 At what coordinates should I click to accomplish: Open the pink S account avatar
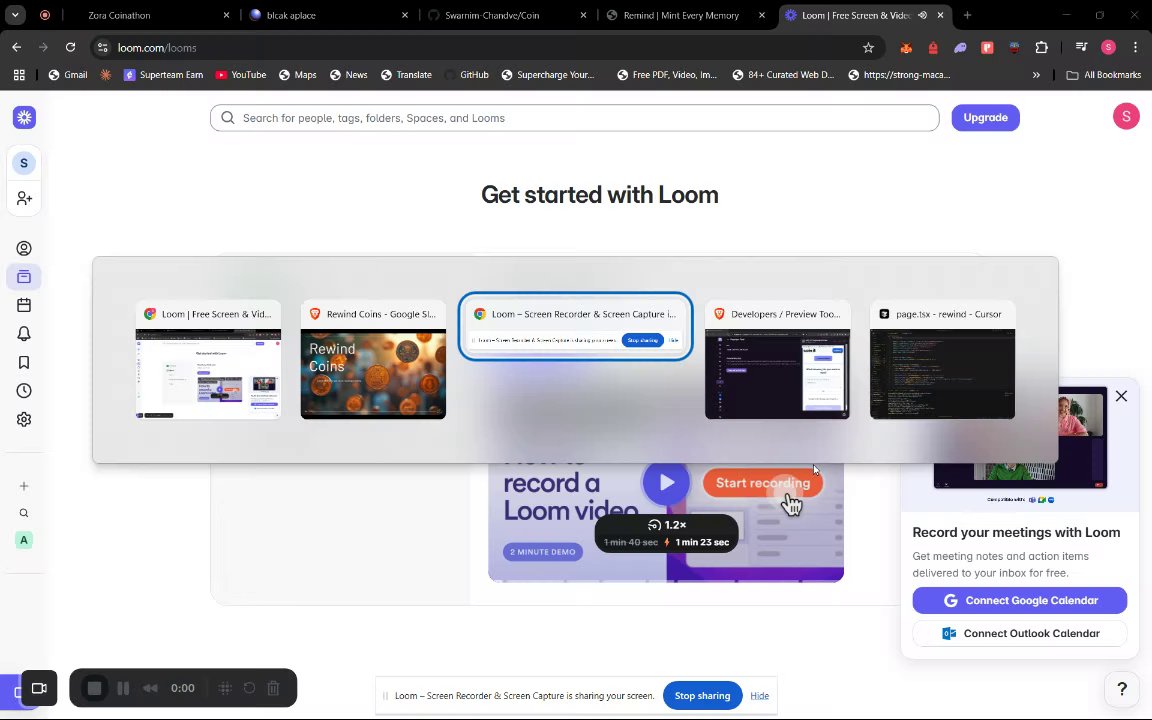click(1126, 116)
